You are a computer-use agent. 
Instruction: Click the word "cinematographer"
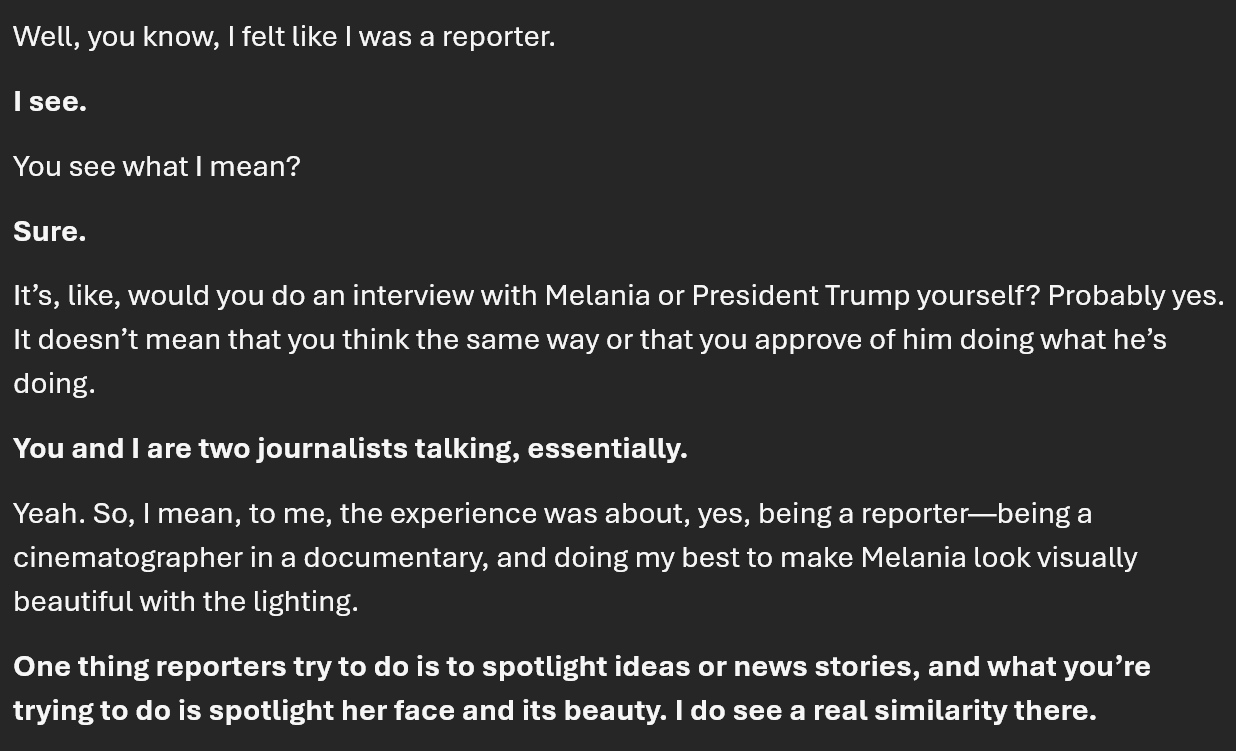click(127, 558)
